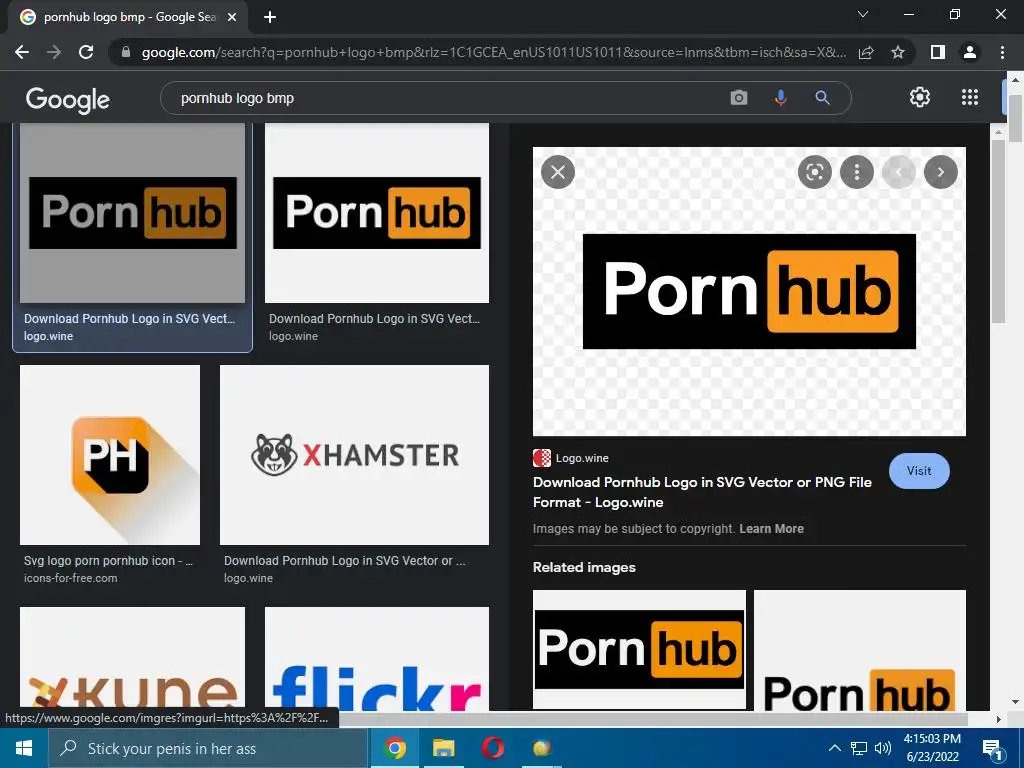Go back to the previous page
Image resolution: width=1024 pixels, height=768 pixels.
click(22, 52)
